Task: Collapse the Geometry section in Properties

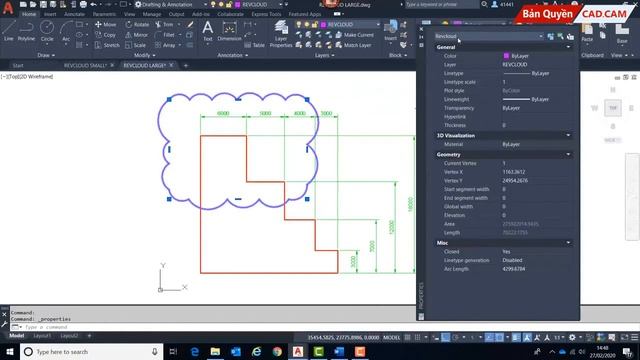Action: coord(568,155)
